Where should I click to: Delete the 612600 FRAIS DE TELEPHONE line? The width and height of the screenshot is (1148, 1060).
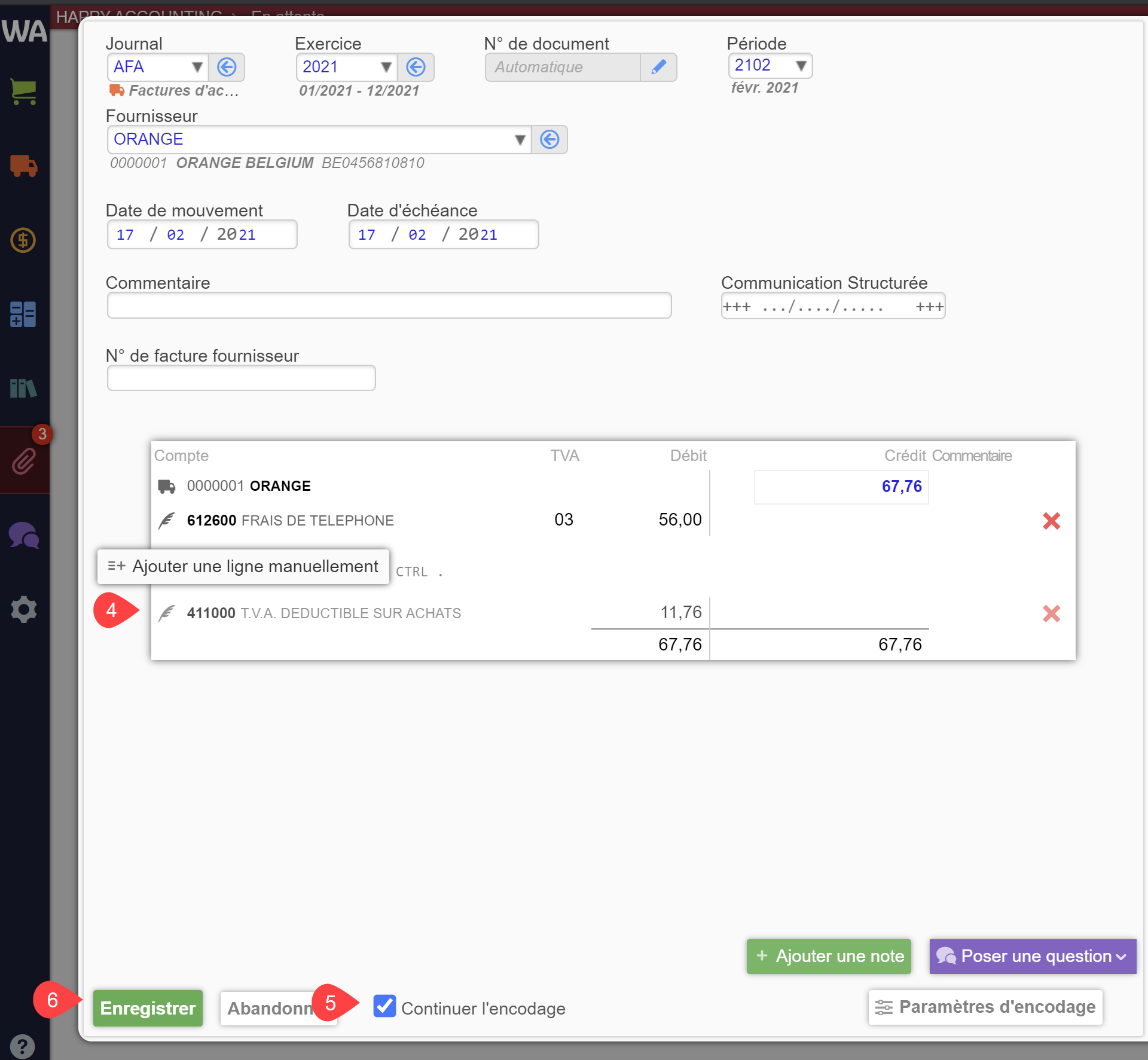1051,521
